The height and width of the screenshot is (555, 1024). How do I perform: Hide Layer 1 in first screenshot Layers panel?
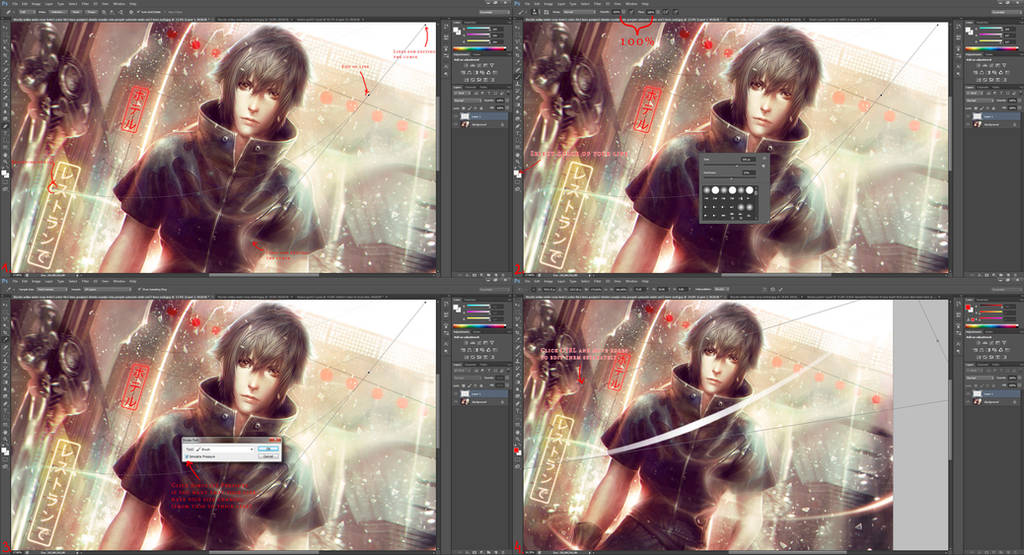click(x=456, y=116)
